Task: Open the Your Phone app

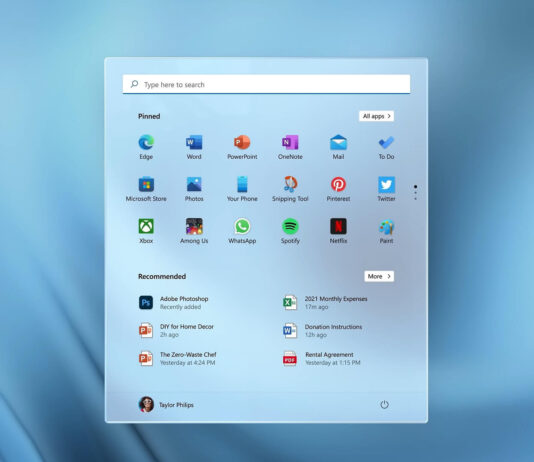Action: pos(242,189)
